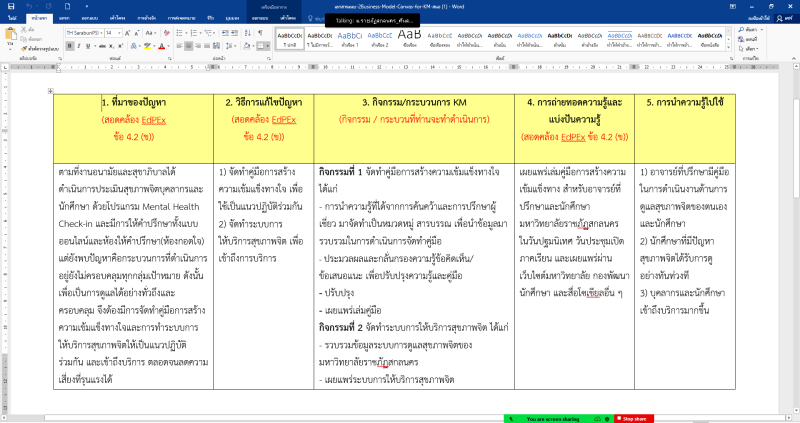Click the Find button in editing group
Screen dimensions: 800x423
[x=752, y=31]
